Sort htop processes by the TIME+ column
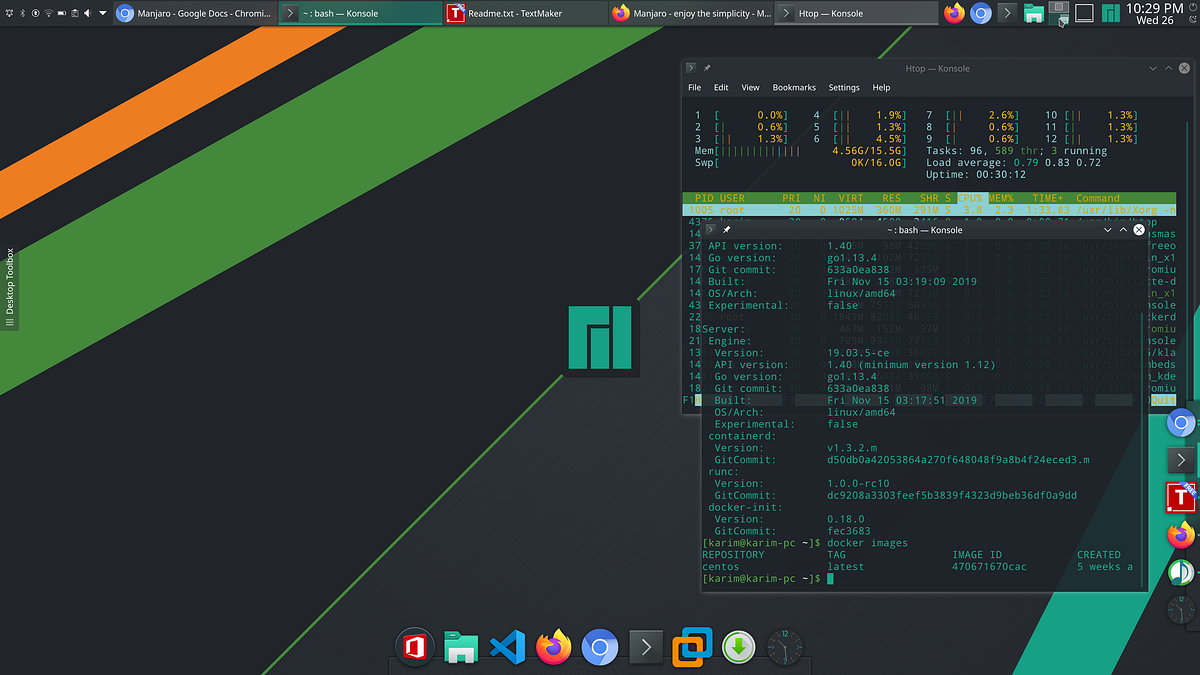1200x675 pixels. 1050,198
